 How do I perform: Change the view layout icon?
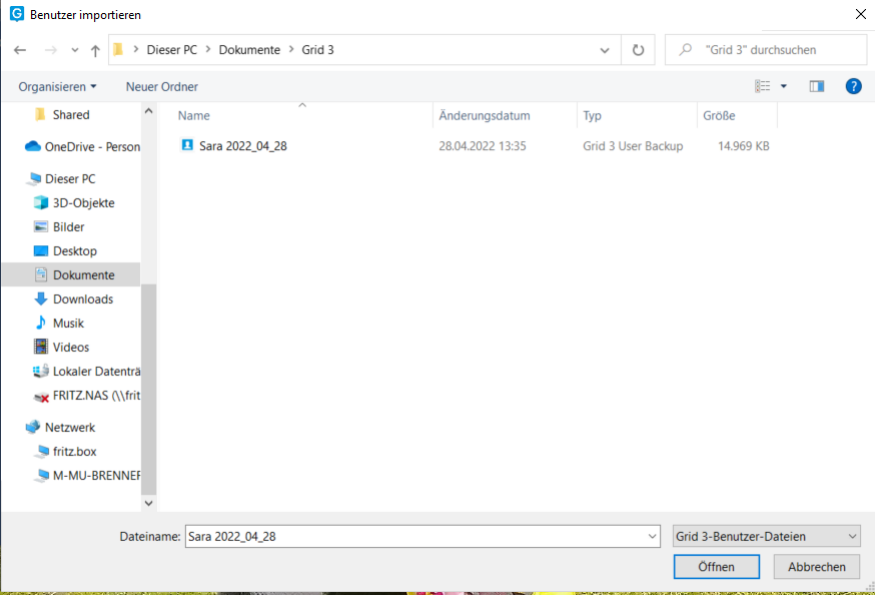point(762,86)
